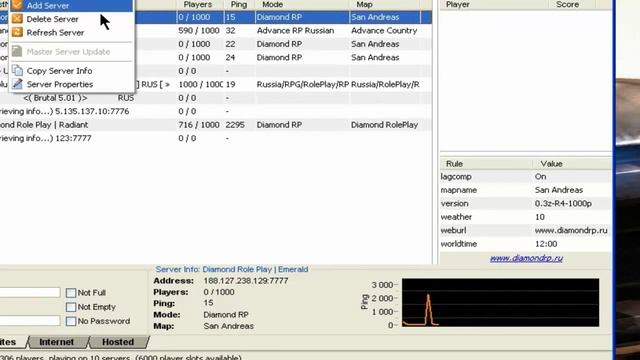
Task: Click the Value column header
Action: [572, 164]
